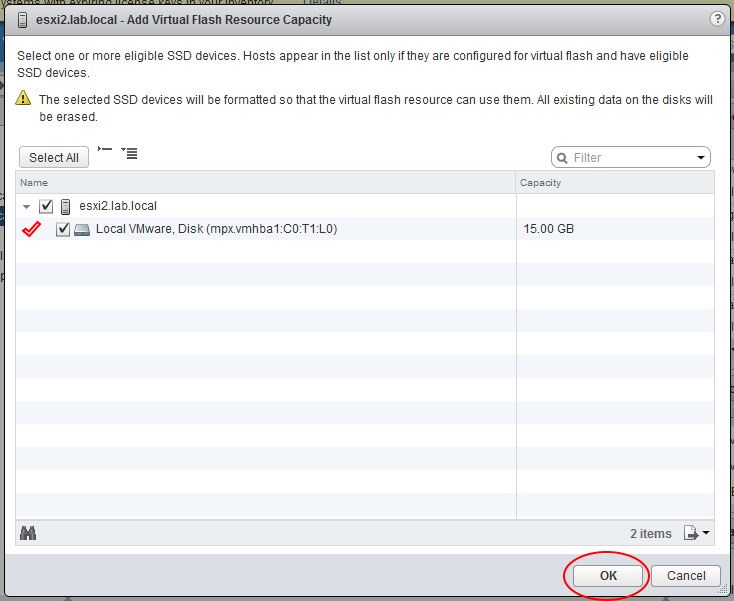This screenshot has width=734, height=601.
Task: Sort by the Name column header
Action: (x=265, y=183)
